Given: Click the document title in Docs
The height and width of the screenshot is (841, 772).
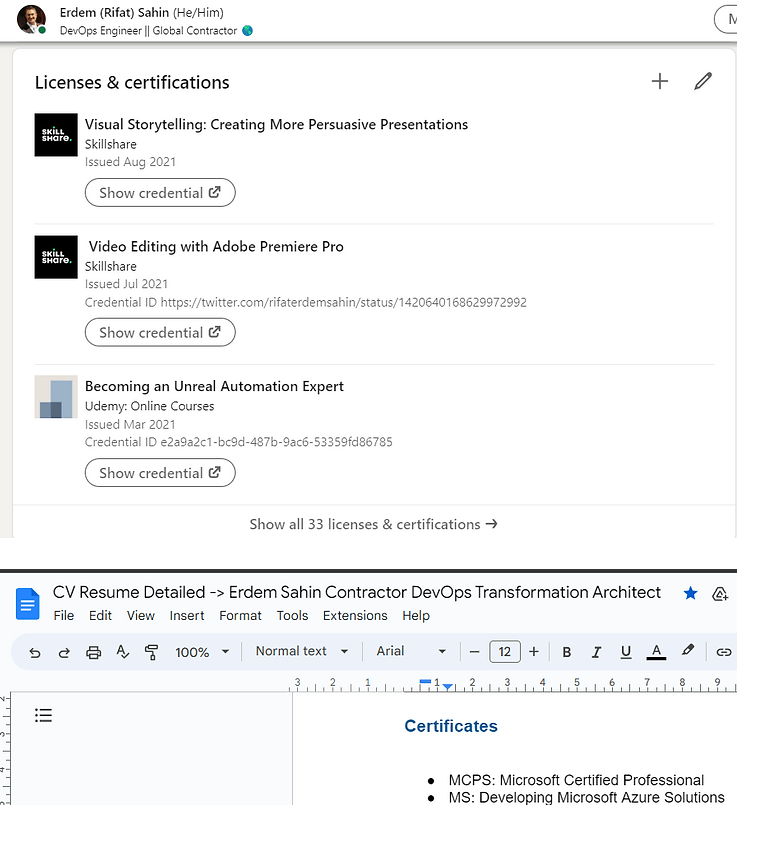Looking at the screenshot, I should coord(357,593).
